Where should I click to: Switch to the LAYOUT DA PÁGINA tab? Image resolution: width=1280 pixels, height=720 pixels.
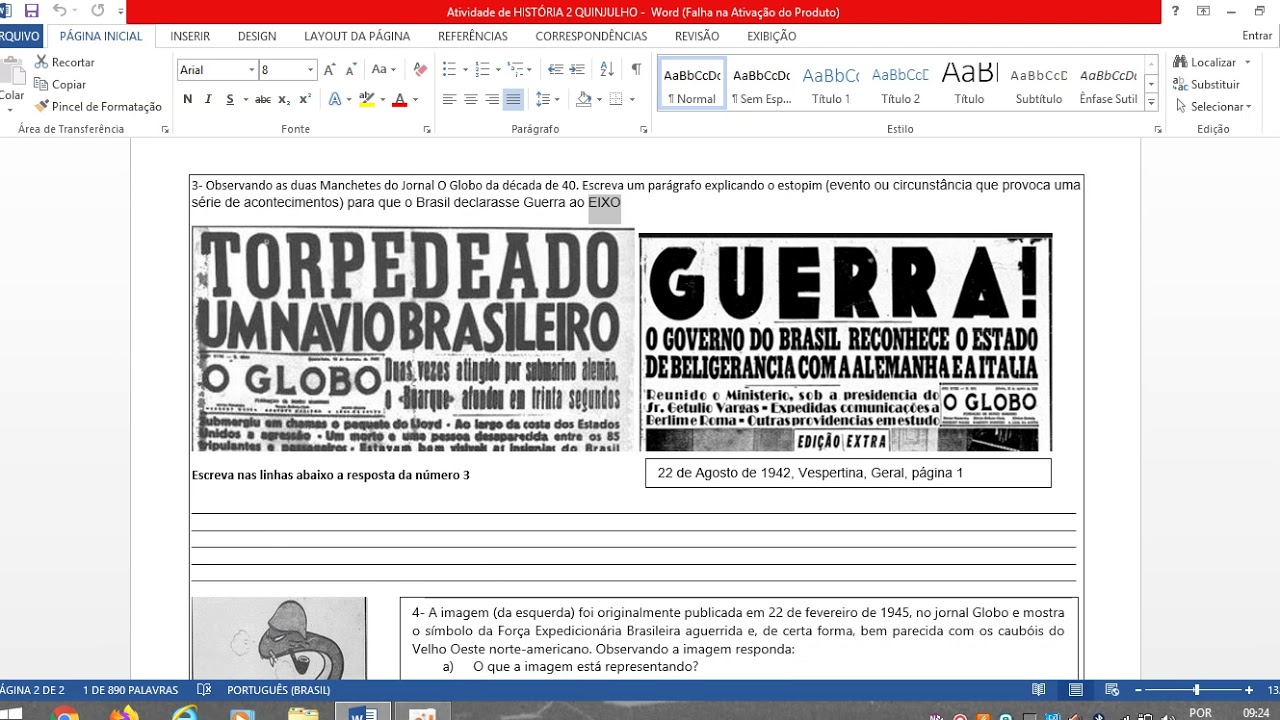click(x=357, y=36)
